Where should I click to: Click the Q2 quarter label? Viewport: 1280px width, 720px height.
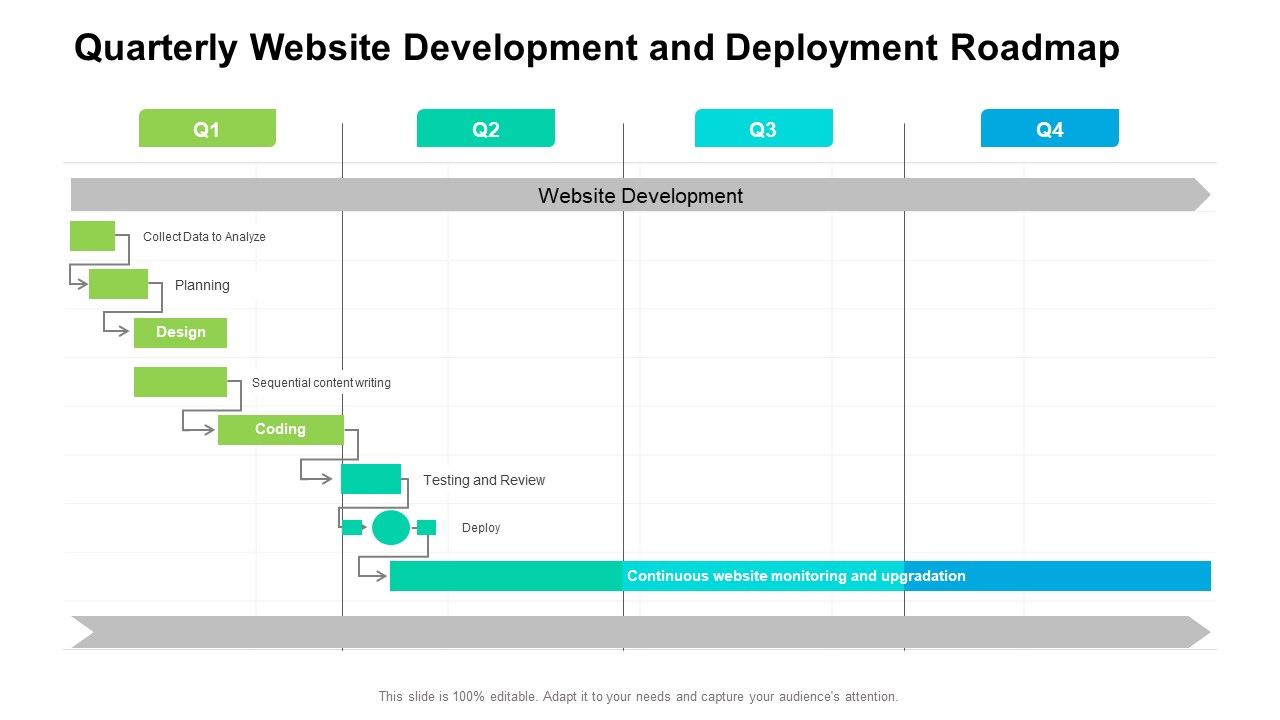486,128
